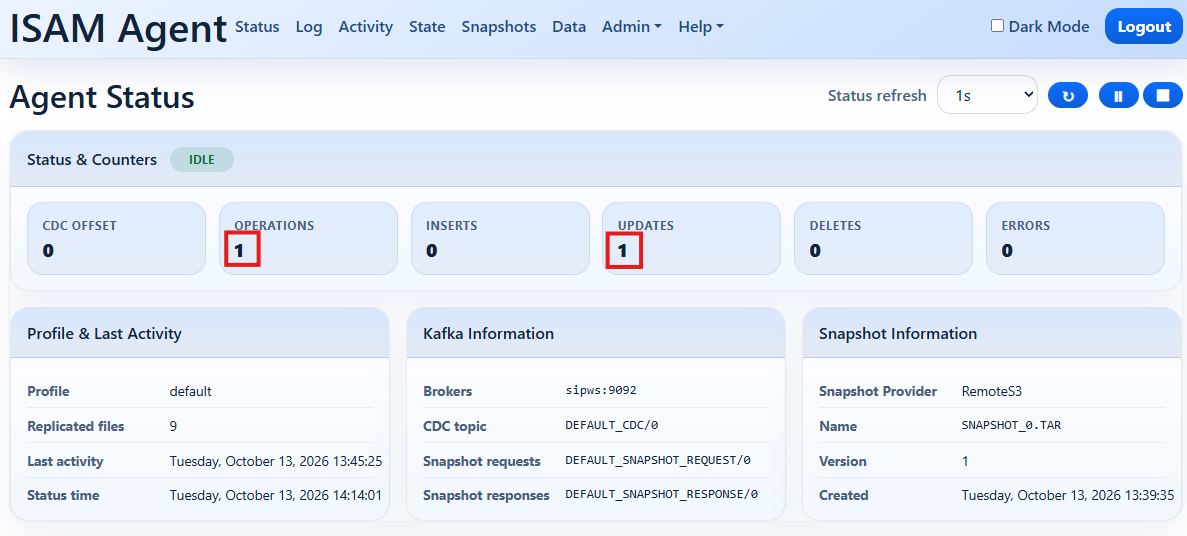Stop the agent with stop icon

1163,96
